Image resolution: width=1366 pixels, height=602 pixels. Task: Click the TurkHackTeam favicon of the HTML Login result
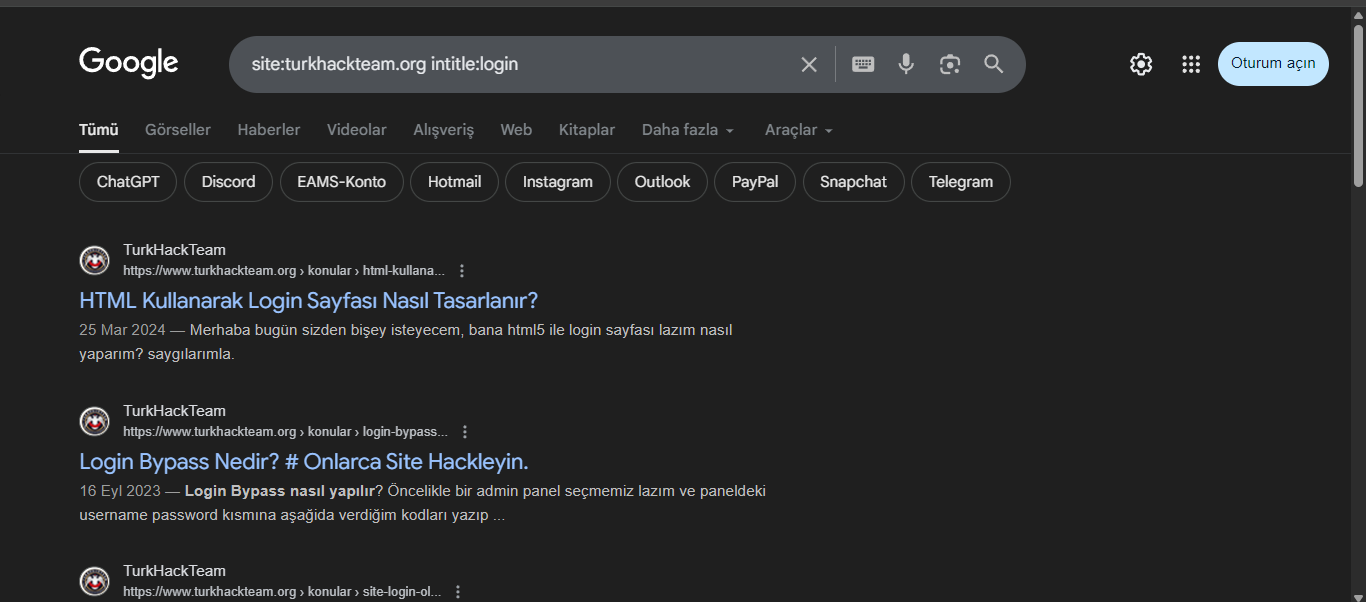coord(94,260)
